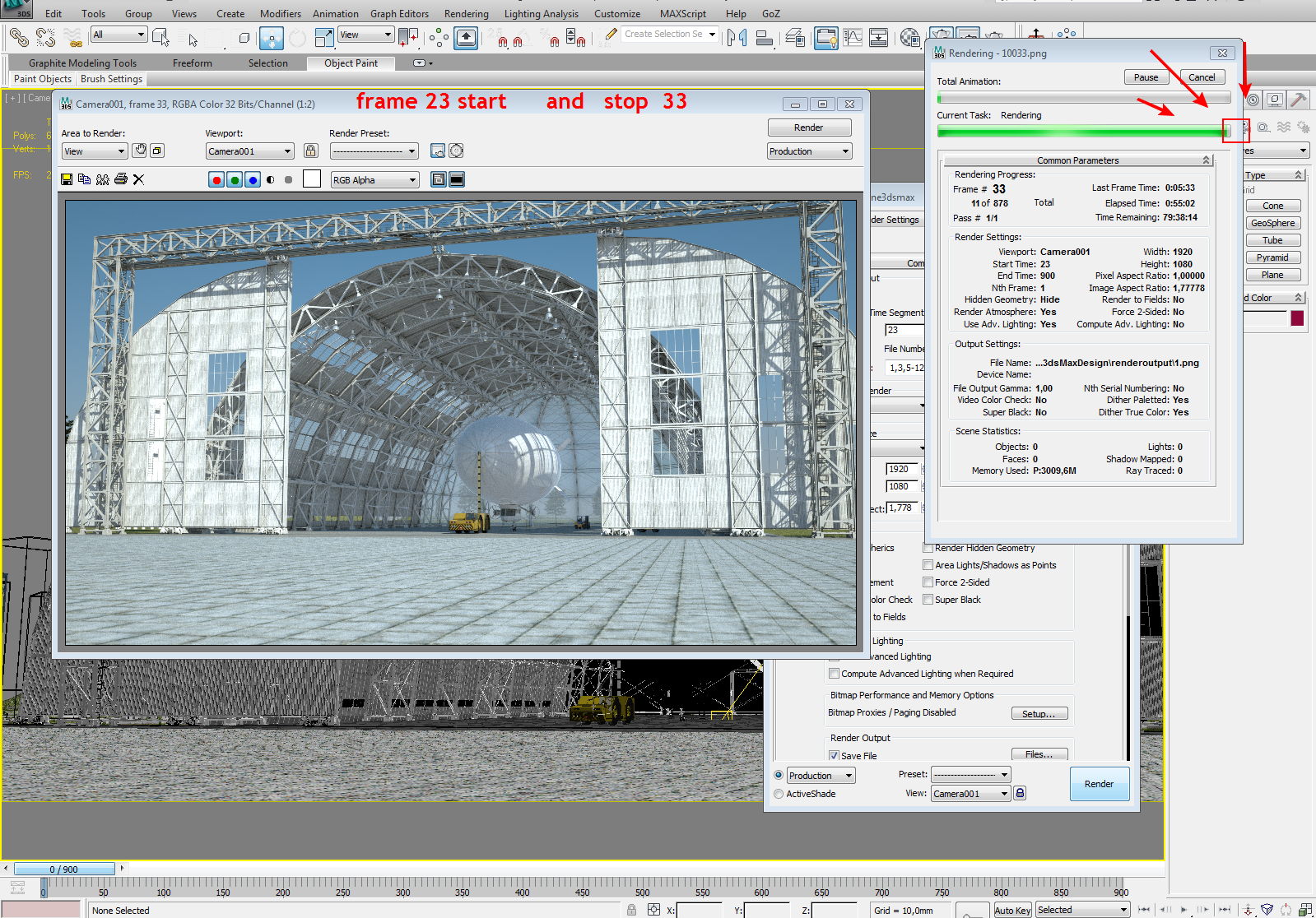Enable the Force 2-Sided checkbox
1316x918 pixels.
[928, 582]
